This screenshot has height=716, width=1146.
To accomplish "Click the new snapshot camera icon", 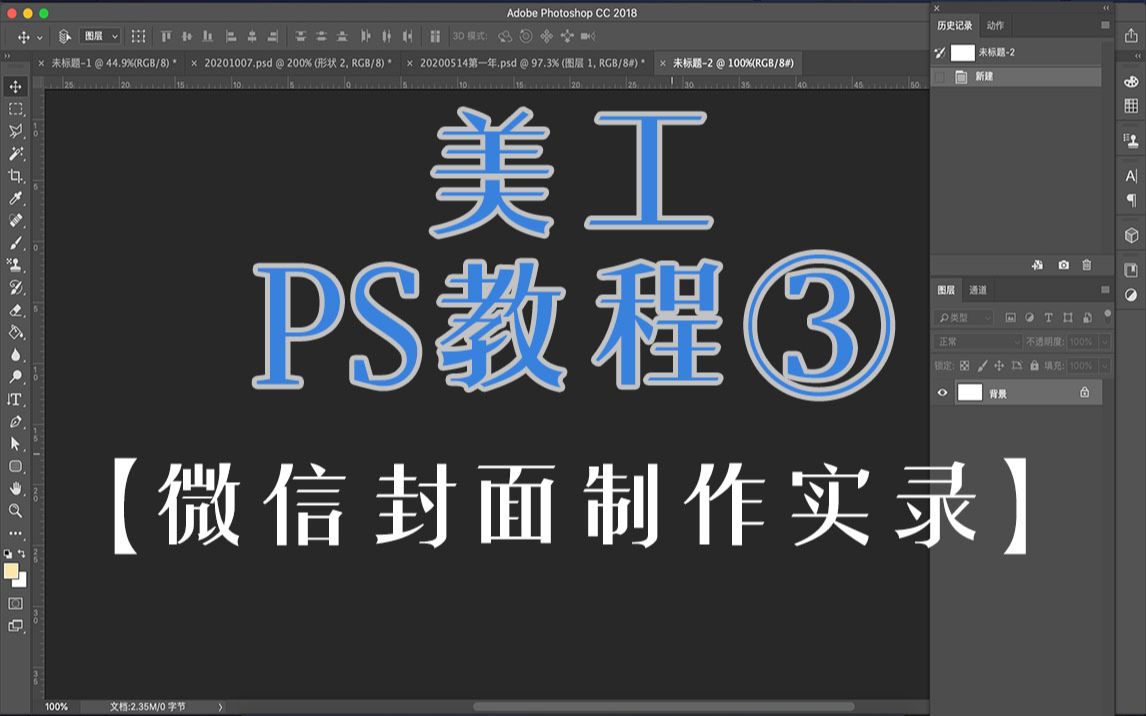I will pos(1063,265).
